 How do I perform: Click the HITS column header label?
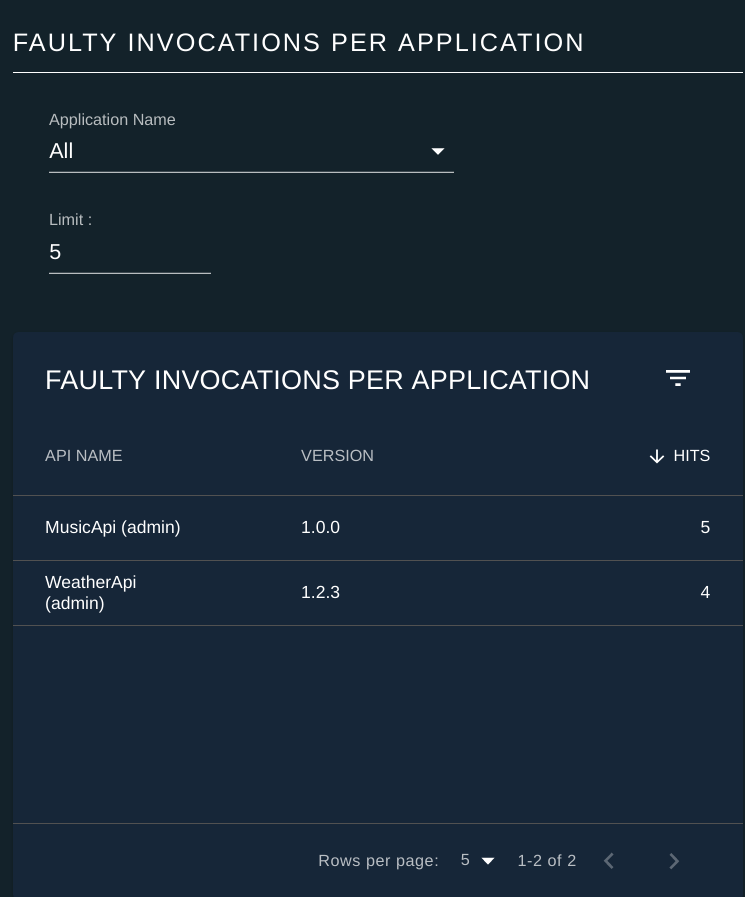tap(692, 456)
